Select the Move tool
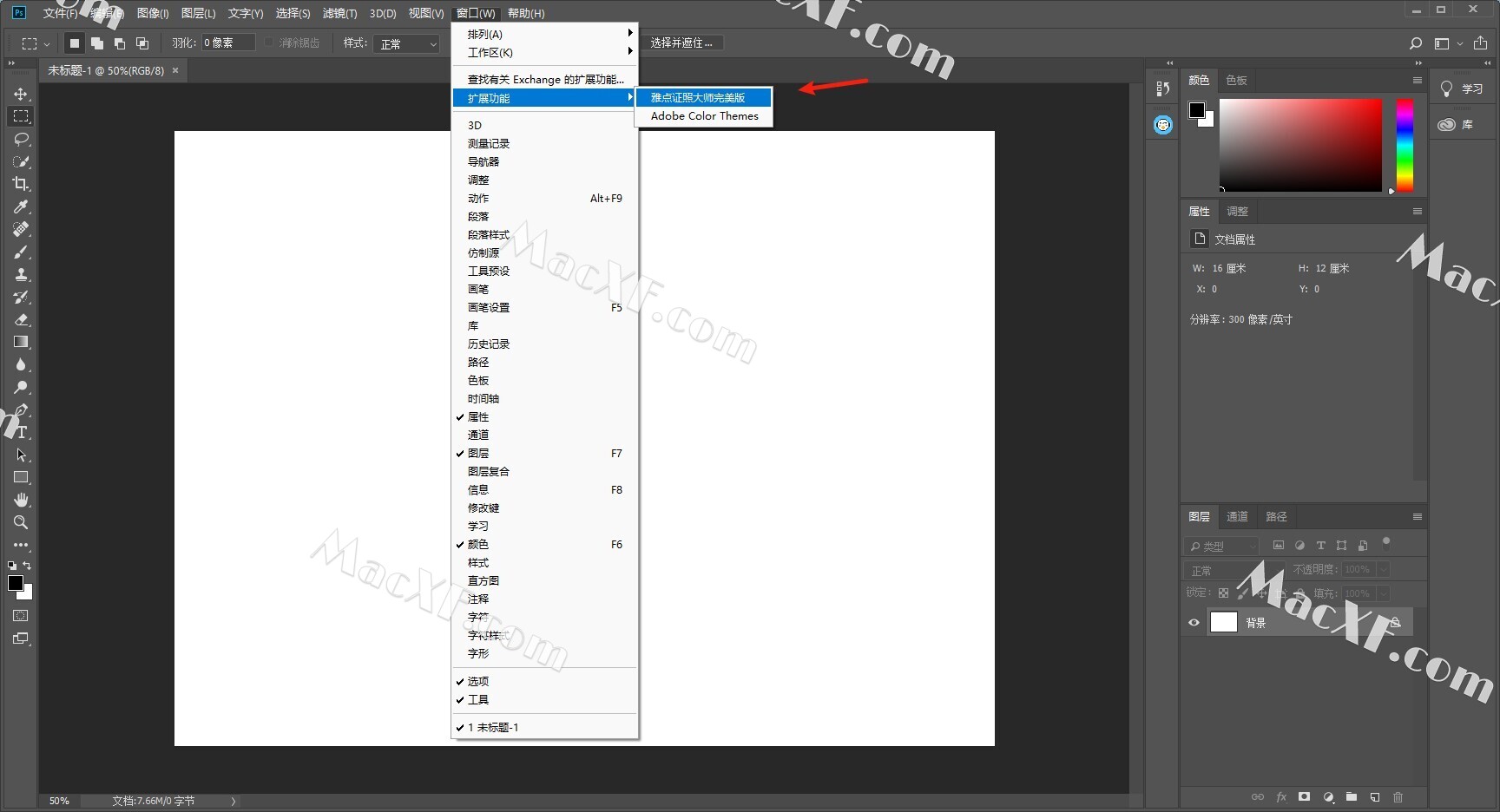The width and height of the screenshot is (1500, 812). click(21, 94)
